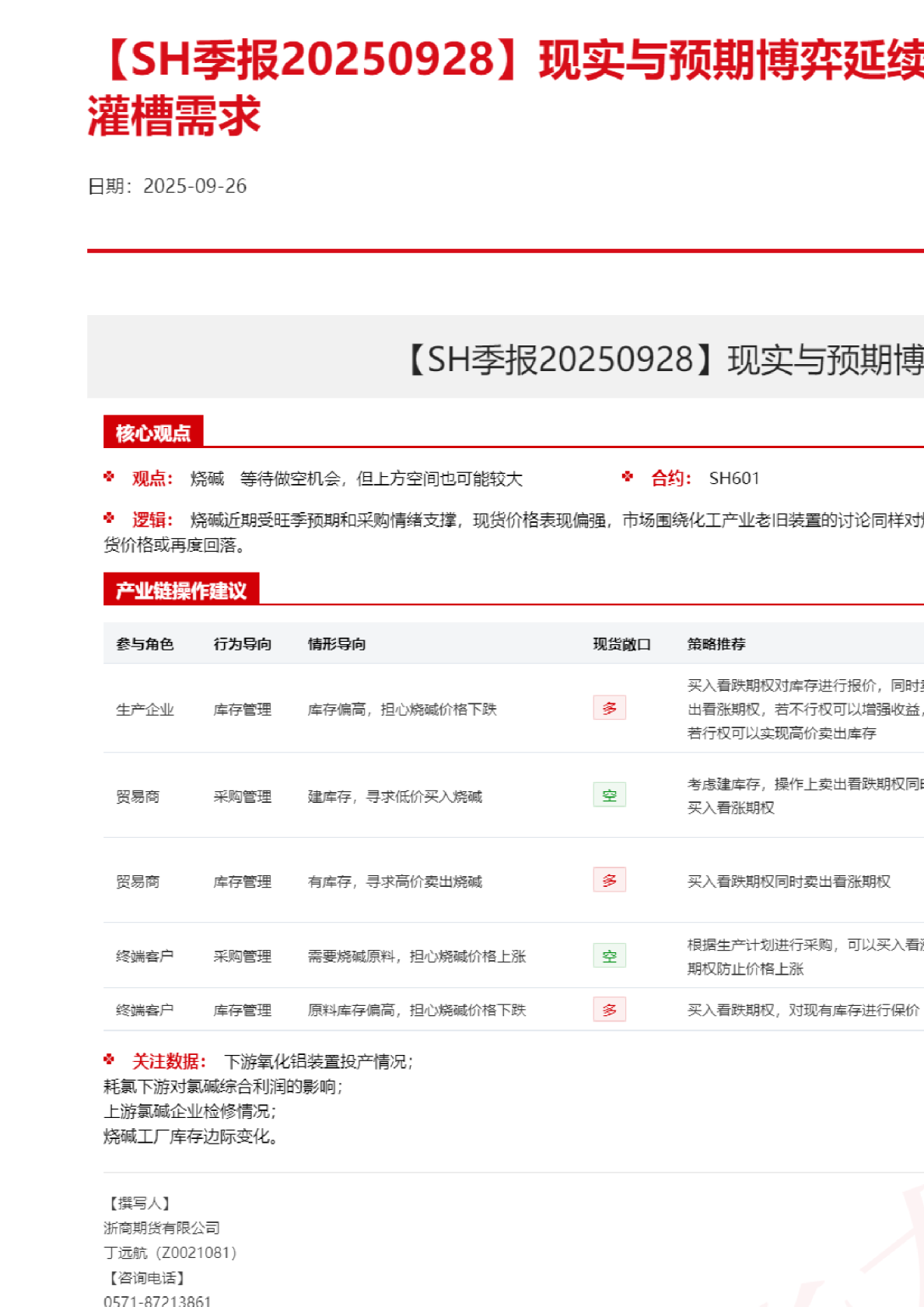Click the red bullet icon before 观点
The image size is (924, 1307).
(x=109, y=477)
